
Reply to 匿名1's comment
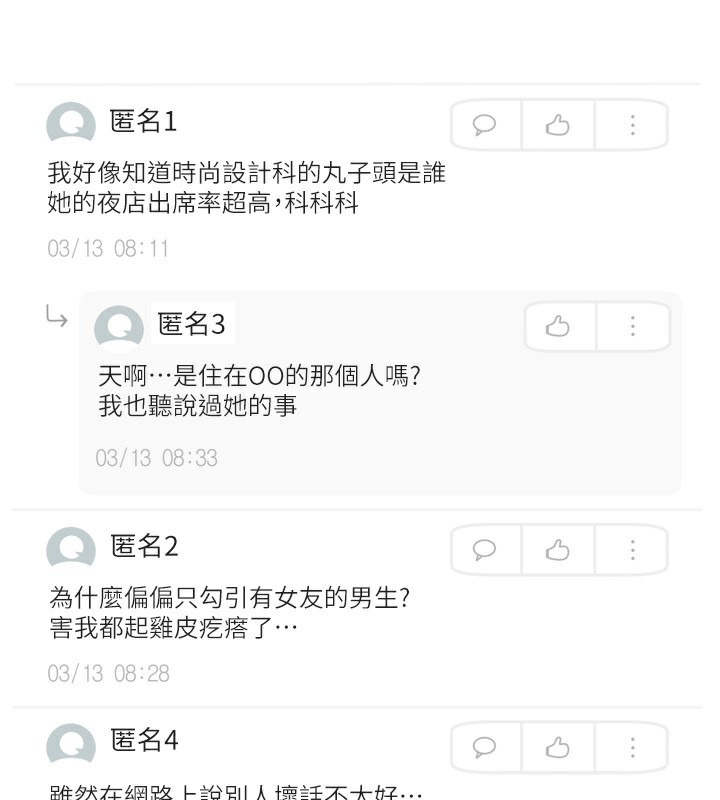tap(485, 125)
